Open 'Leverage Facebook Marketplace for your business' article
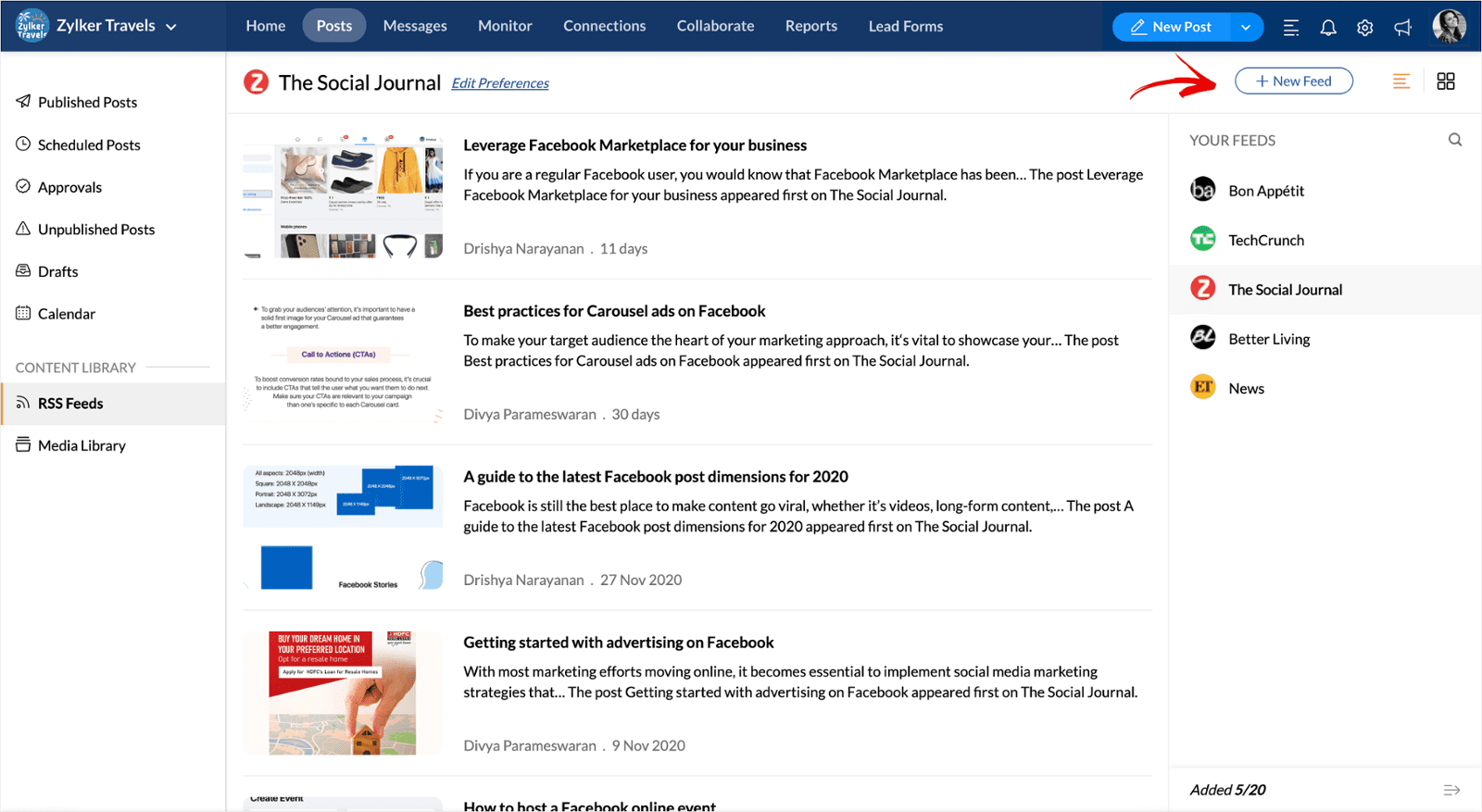Screen dimensions: 1482x812 click(635, 145)
